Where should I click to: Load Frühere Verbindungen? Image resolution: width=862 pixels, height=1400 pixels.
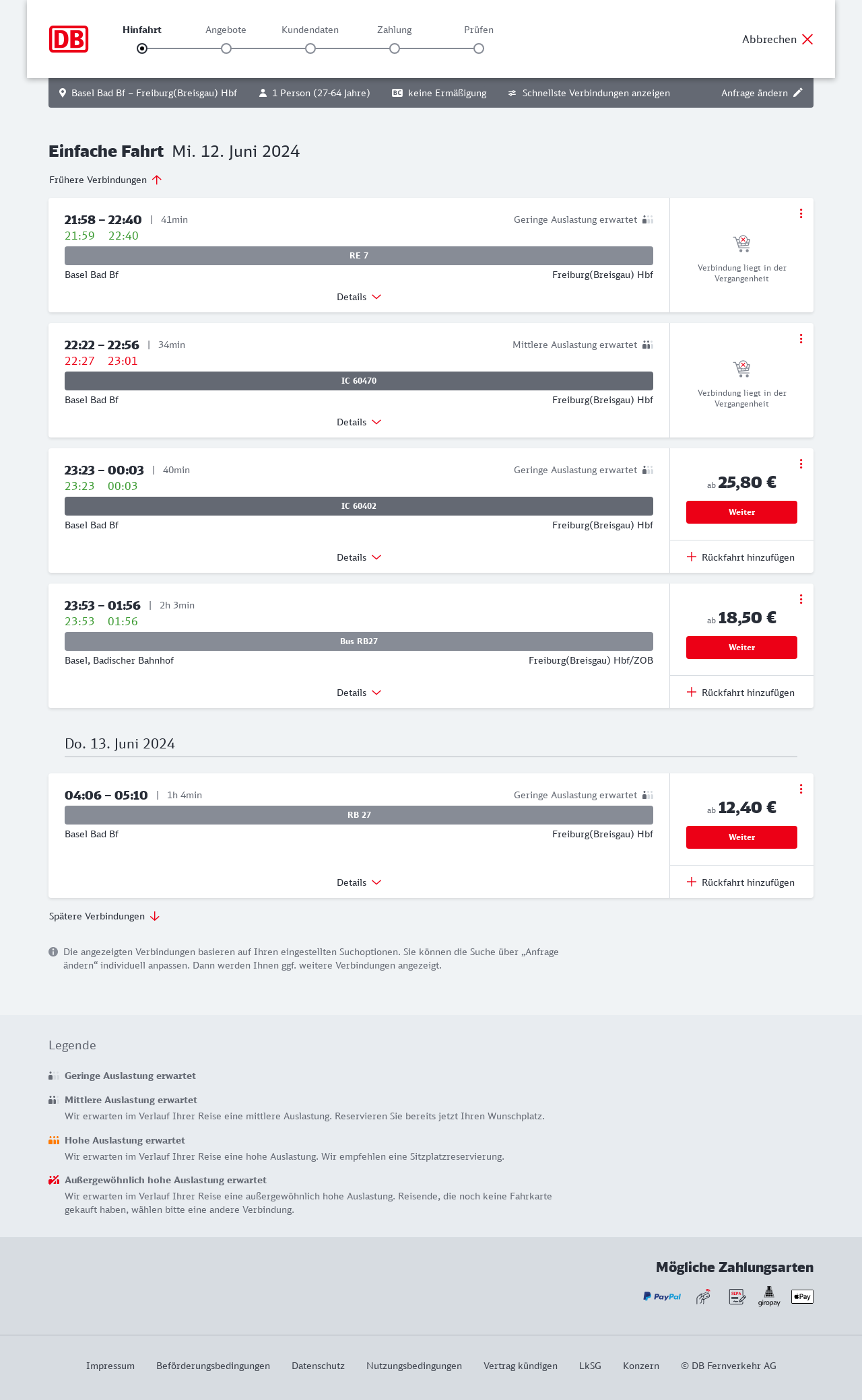click(x=106, y=180)
